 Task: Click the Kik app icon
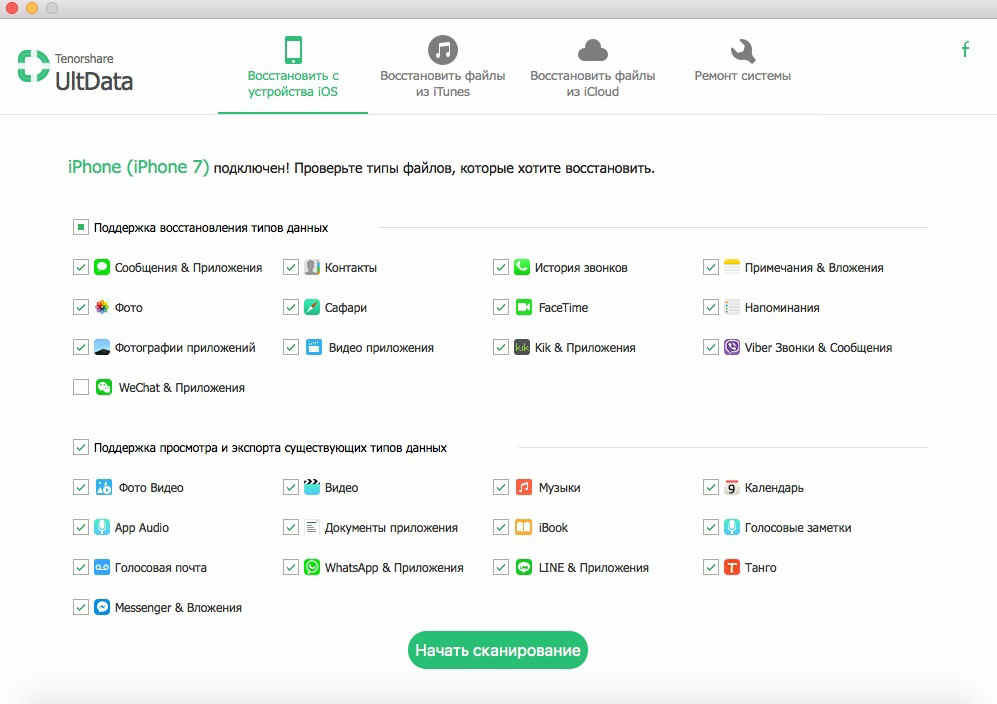tap(522, 348)
